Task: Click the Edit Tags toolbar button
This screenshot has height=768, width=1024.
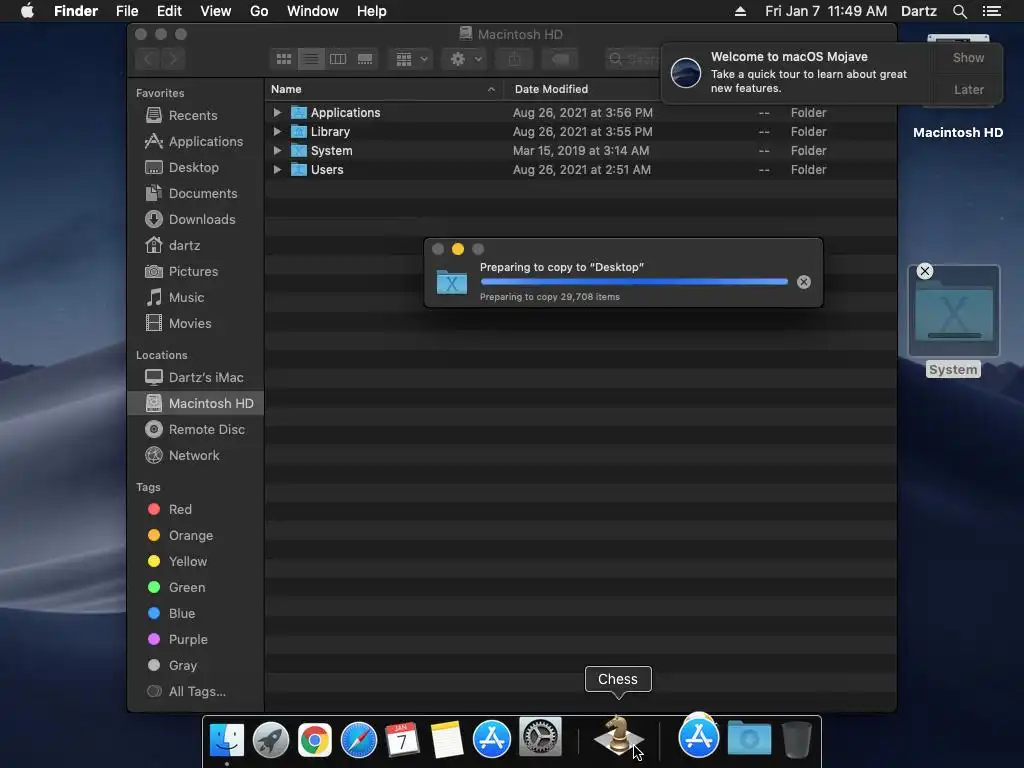Action: tap(560, 59)
